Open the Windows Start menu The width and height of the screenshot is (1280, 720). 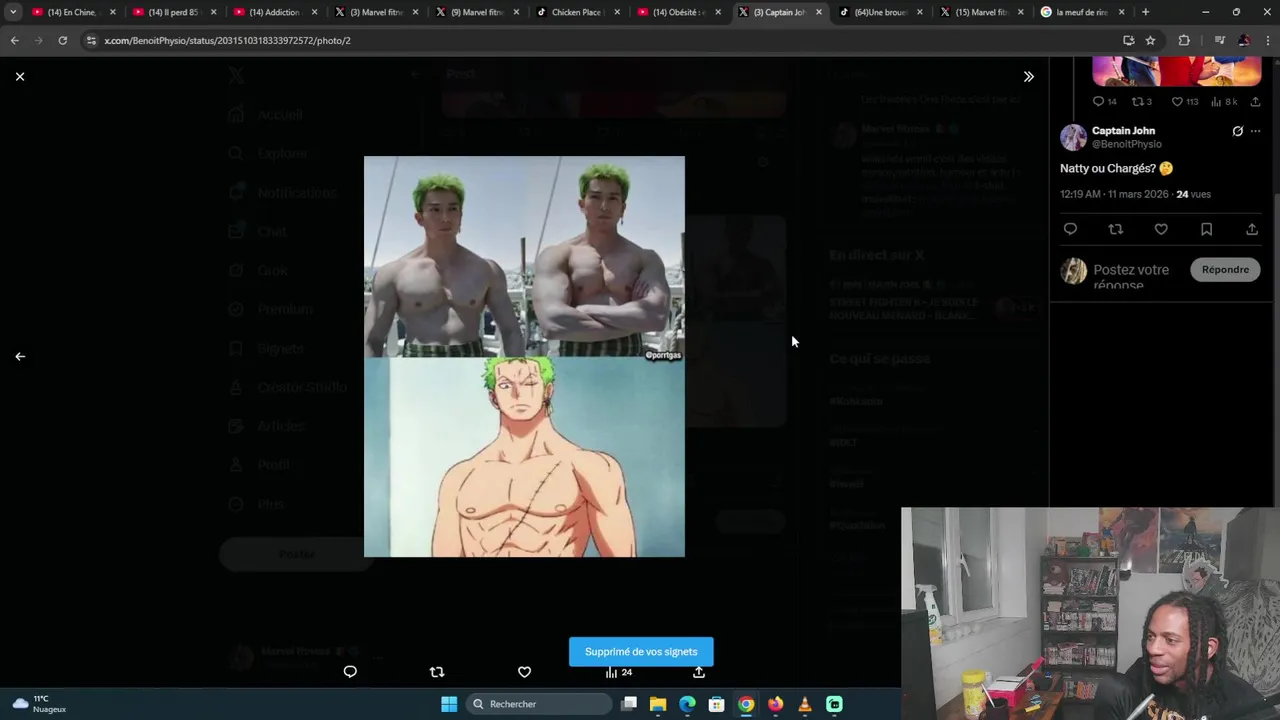[449, 704]
